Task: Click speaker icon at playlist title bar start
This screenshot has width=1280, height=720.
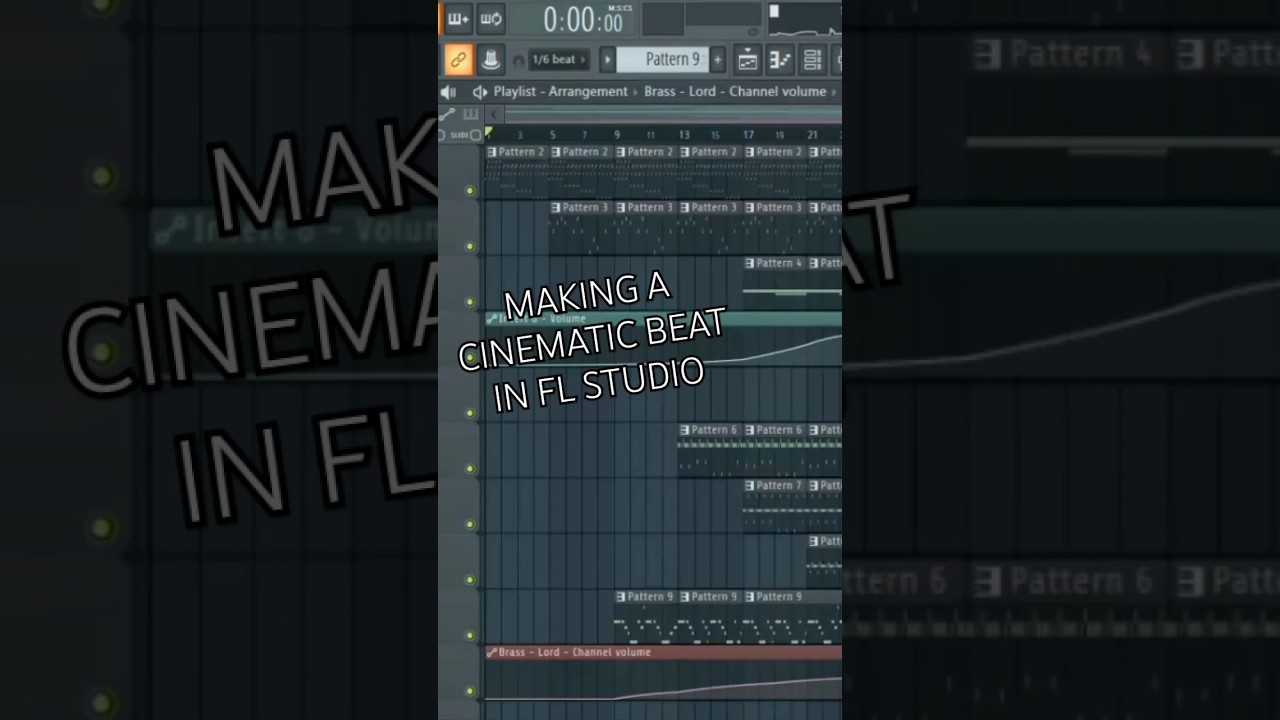Action: pos(448,92)
